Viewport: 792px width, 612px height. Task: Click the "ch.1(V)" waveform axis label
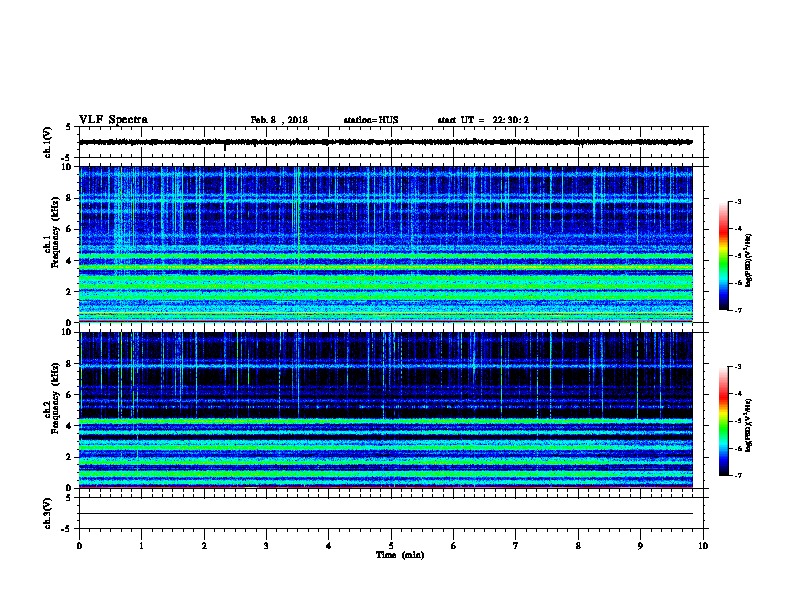[x=47, y=142]
